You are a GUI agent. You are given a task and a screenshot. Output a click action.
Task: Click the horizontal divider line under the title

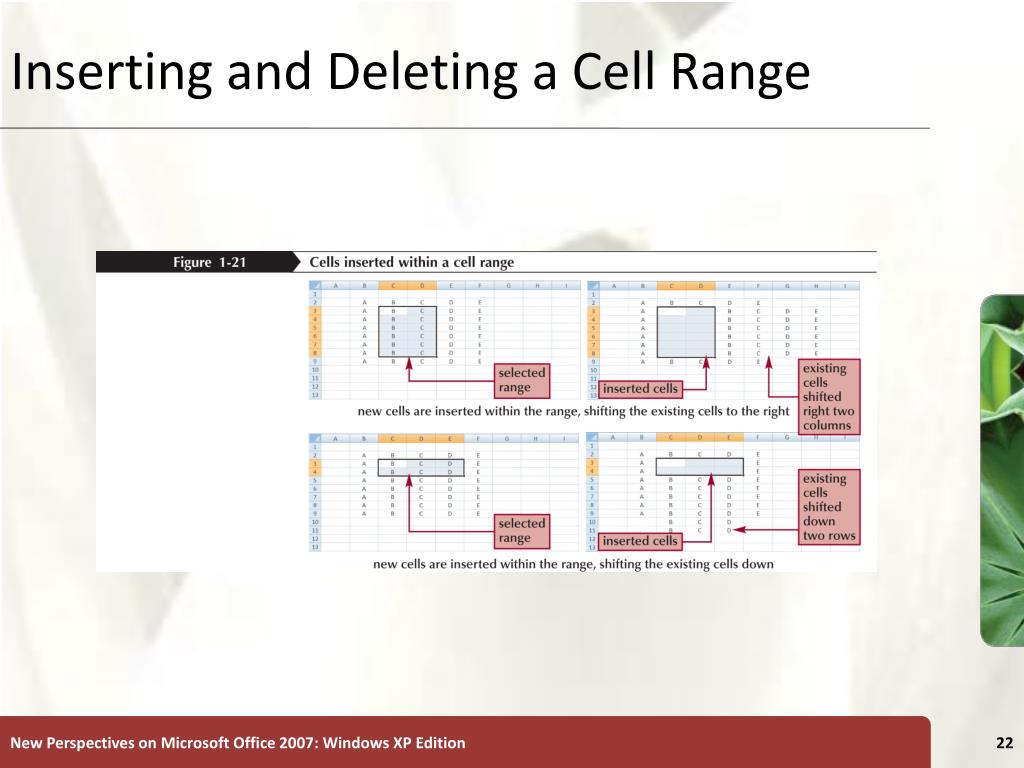[x=465, y=128]
